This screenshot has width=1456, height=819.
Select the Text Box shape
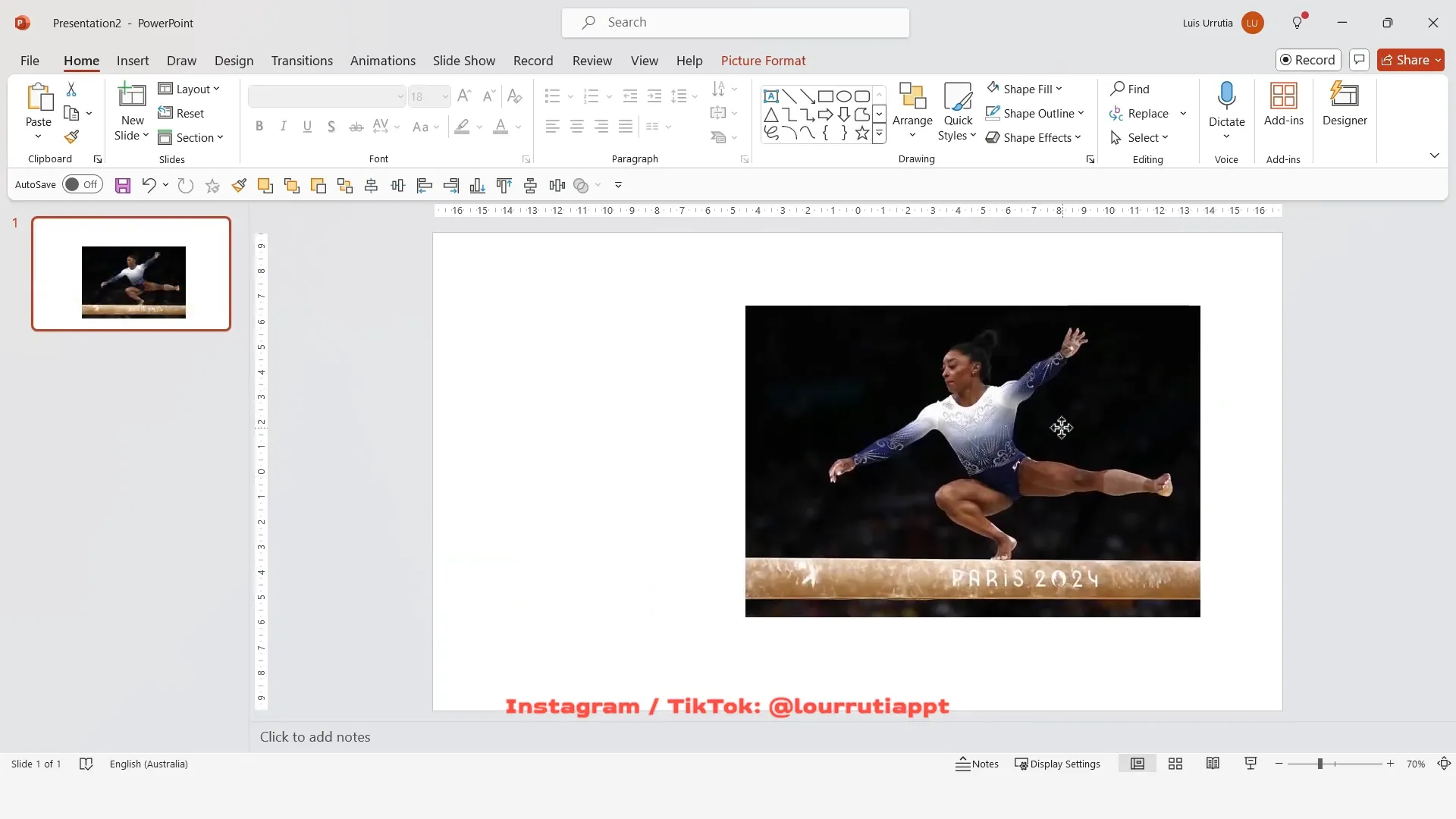point(771,96)
